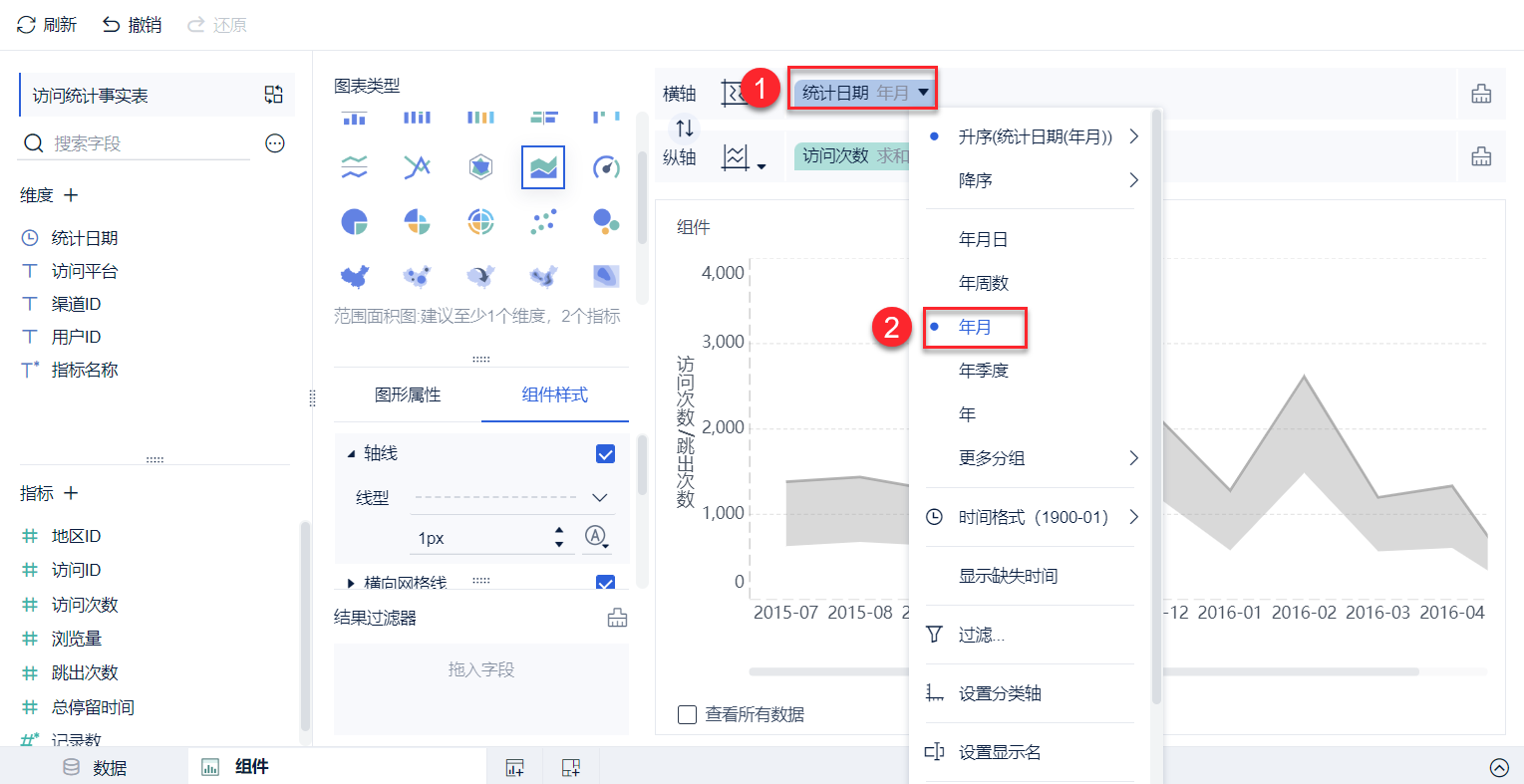Open the 时间格式 submenu
The height and width of the screenshot is (784, 1524).
[1031, 517]
